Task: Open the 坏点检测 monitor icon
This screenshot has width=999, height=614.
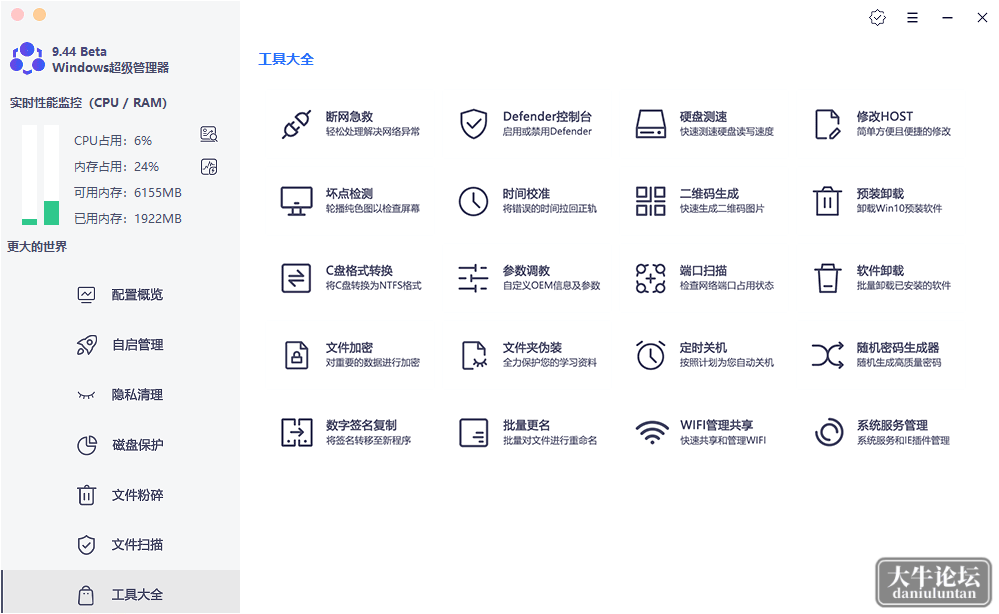Action: (296, 201)
